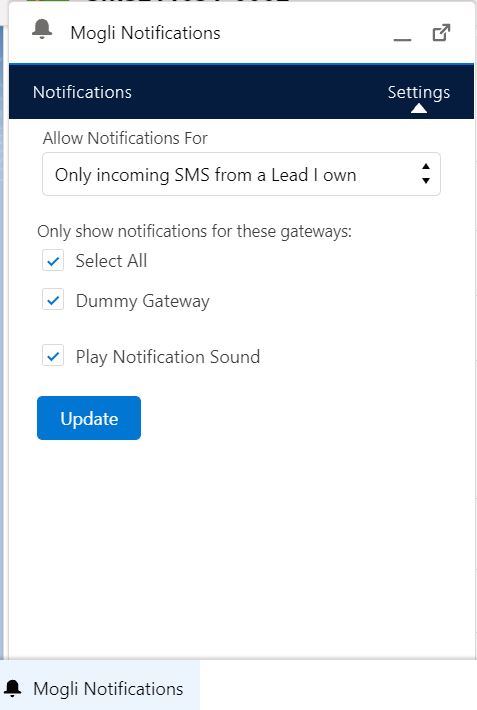
Task: Click the Update button
Action: coord(89,418)
